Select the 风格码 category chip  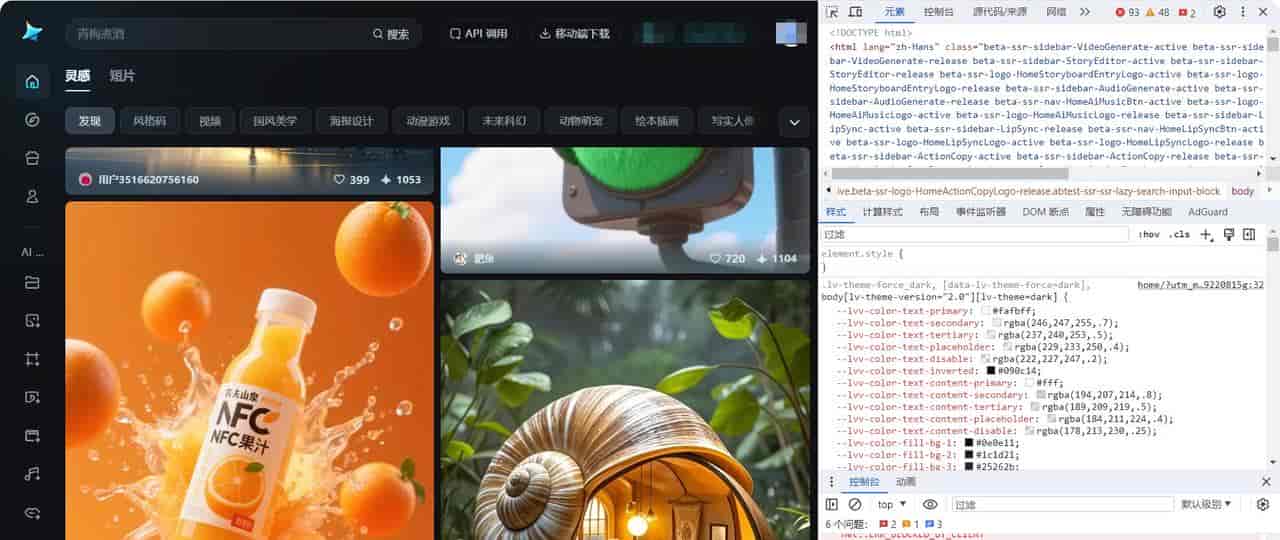pos(150,121)
